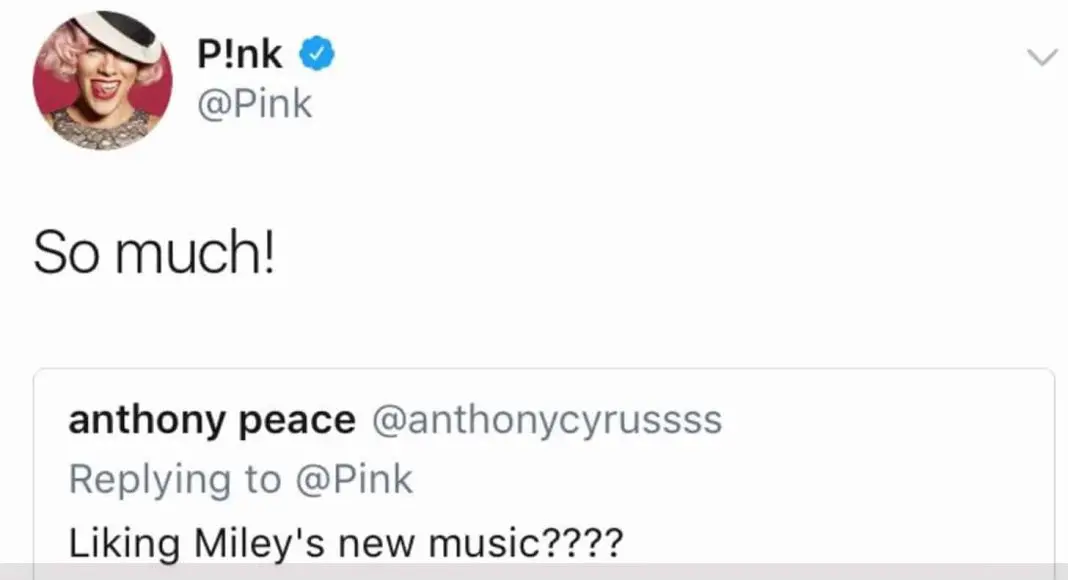Open the @Pink handle below name
1068x580 pixels.
click(256, 103)
